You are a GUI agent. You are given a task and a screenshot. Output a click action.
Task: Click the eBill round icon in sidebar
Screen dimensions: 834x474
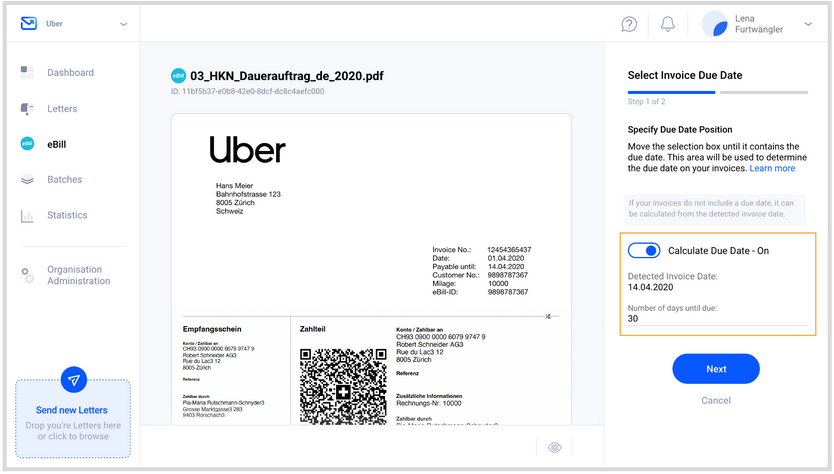click(27, 144)
